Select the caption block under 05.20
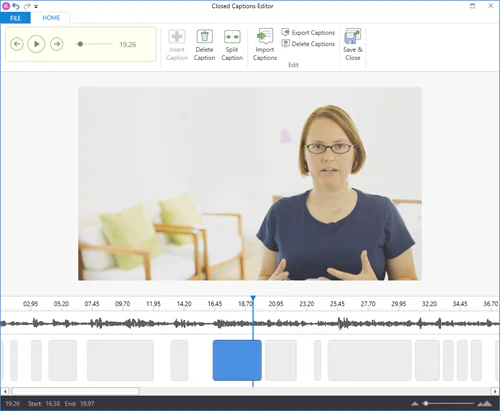Screen dimensions: 500x411 [63, 360]
